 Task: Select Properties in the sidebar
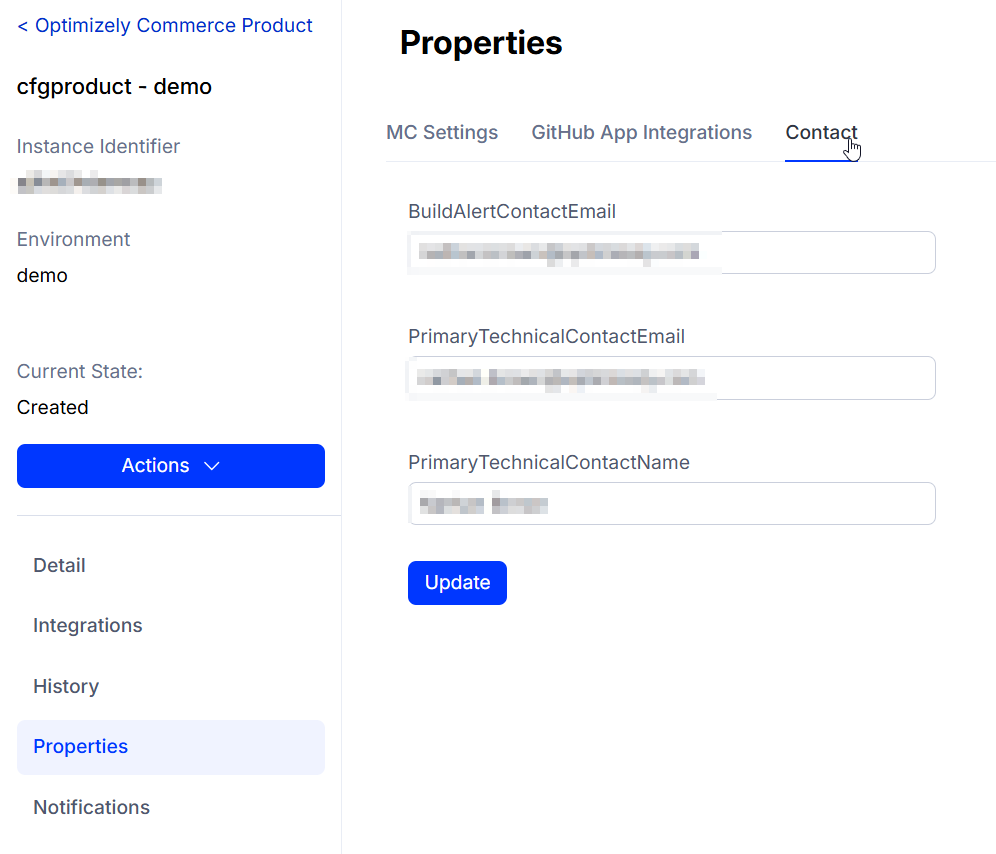[81, 747]
